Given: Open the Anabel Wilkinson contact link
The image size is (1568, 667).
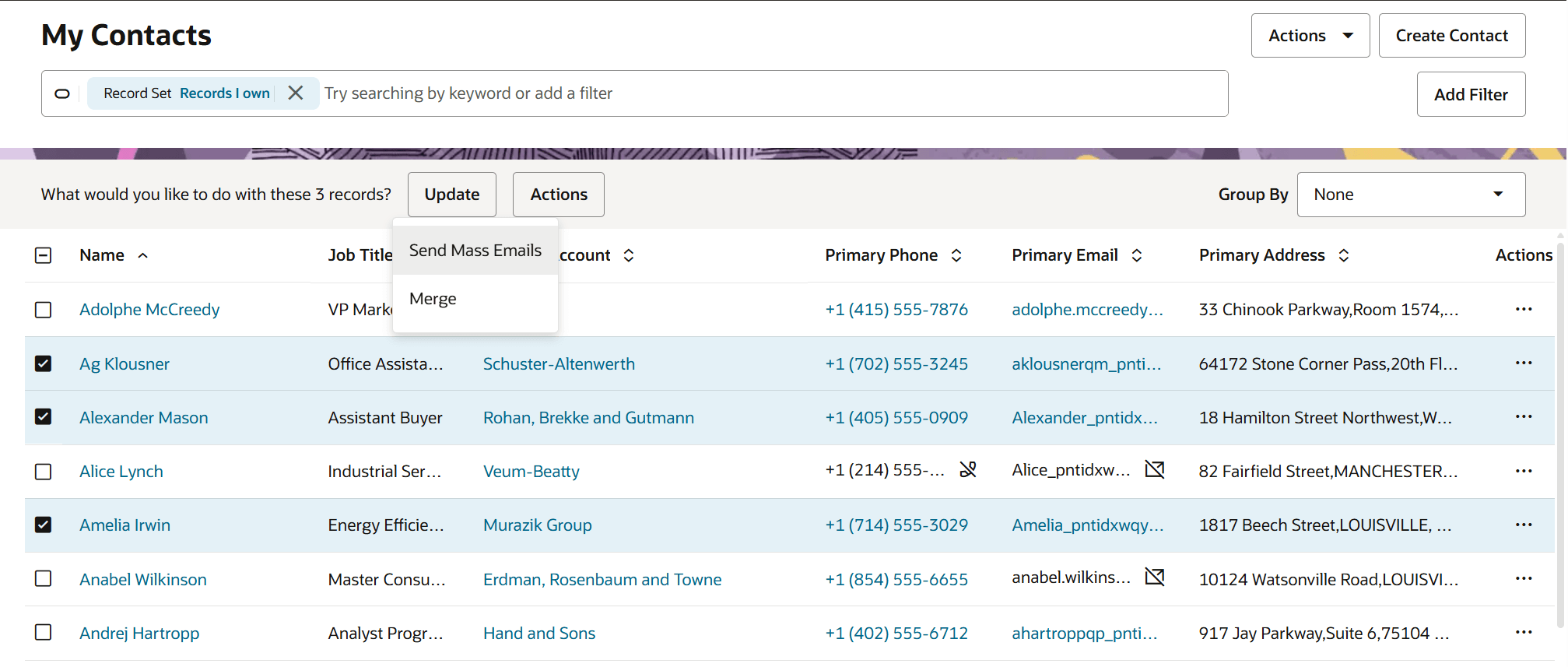Looking at the screenshot, I should [x=143, y=580].
